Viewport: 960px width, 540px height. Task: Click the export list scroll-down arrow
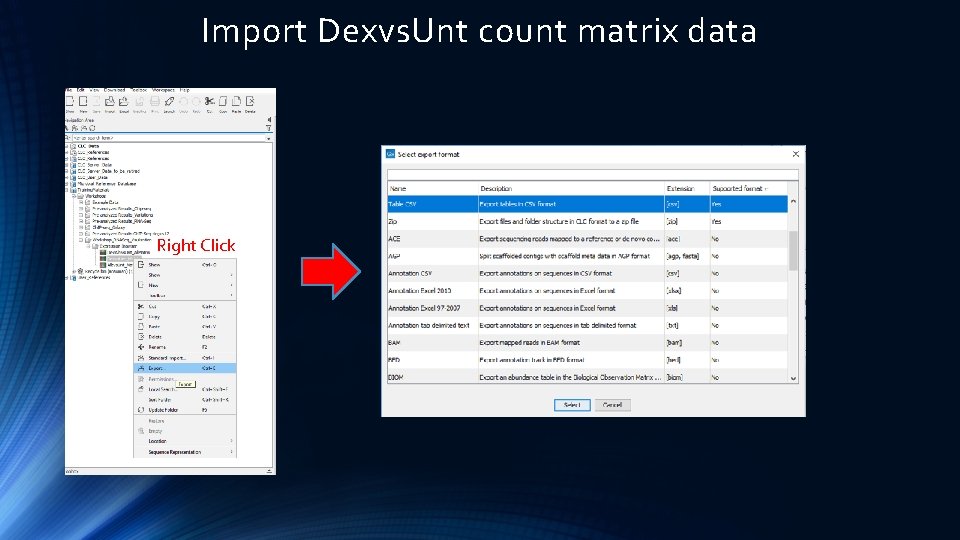(793, 378)
